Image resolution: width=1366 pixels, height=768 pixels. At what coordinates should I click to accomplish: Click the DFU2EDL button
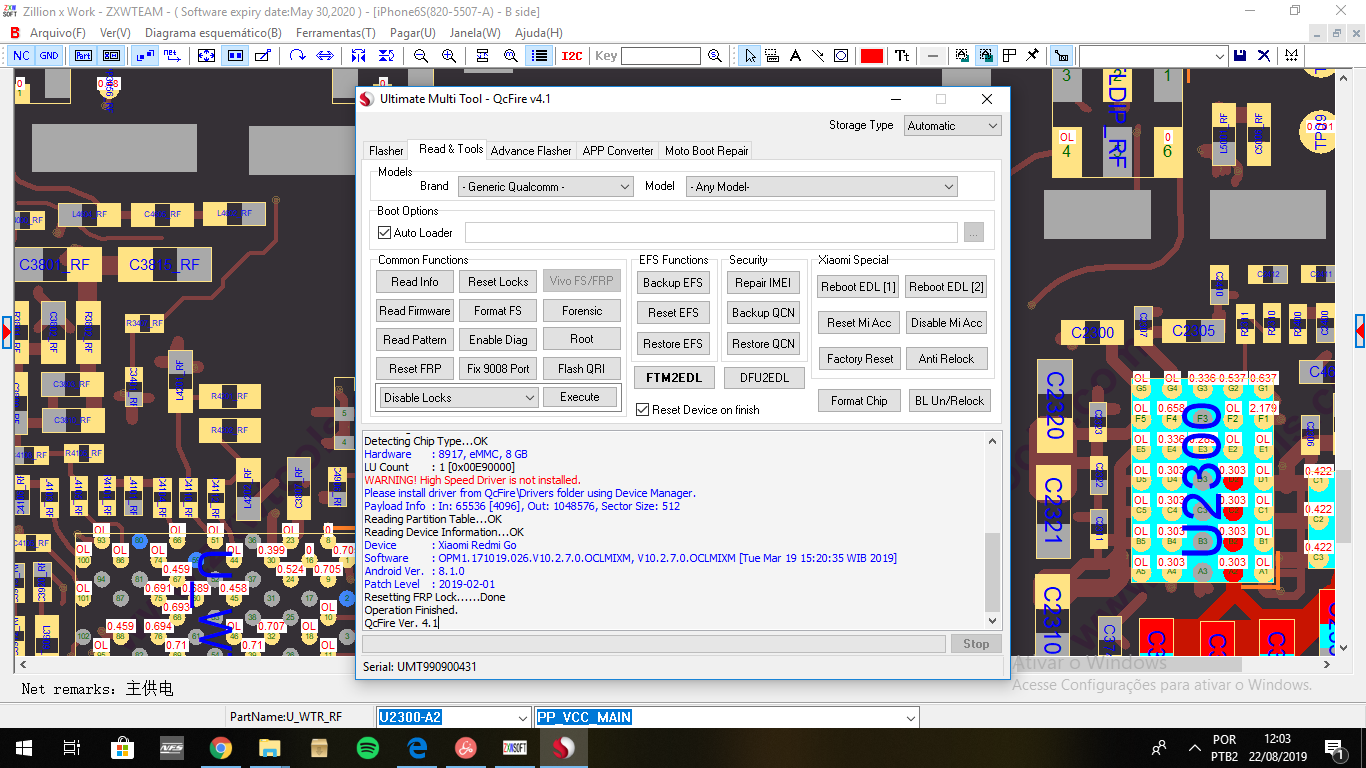pos(765,378)
